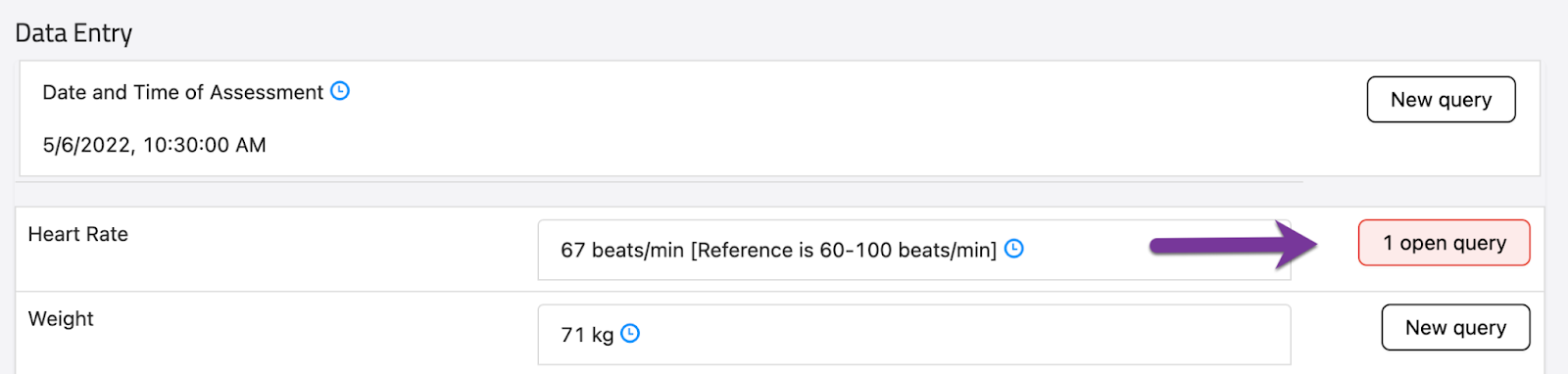Image resolution: width=1568 pixels, height=374 pixels.
Task: Click the 67 beats/min value text
Action: point(622,250)
